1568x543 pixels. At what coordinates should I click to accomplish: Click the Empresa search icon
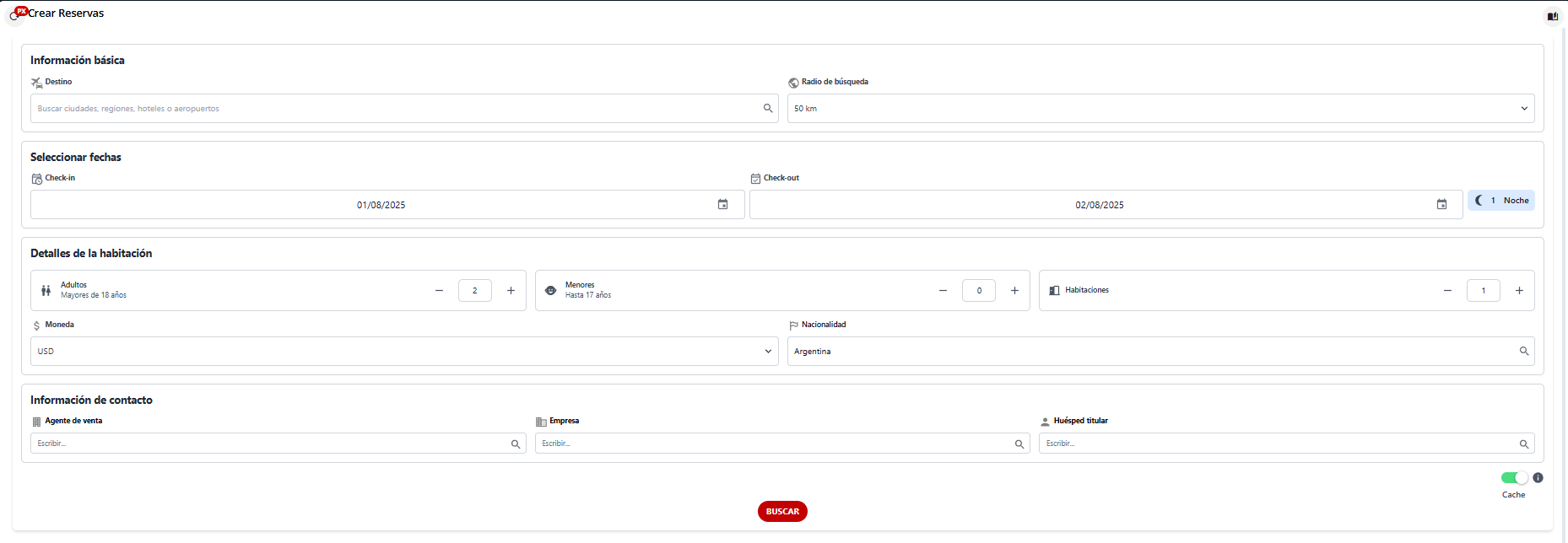pos(1019,444)
